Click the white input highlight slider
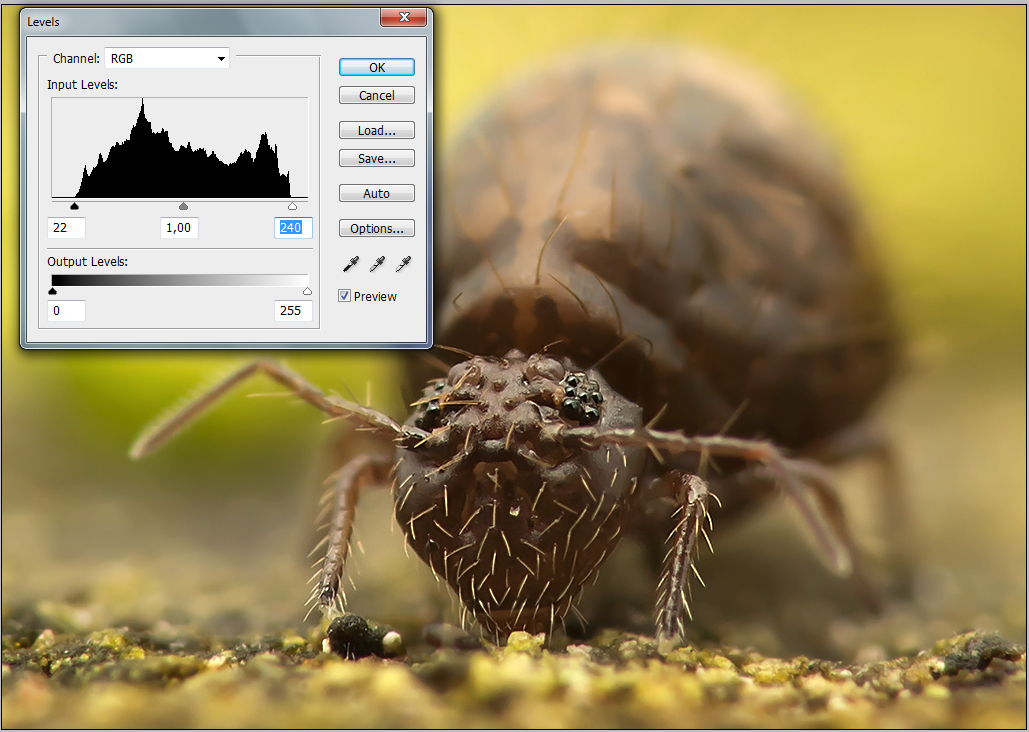This screenshot has width=1029, height=732. (292, 207)
